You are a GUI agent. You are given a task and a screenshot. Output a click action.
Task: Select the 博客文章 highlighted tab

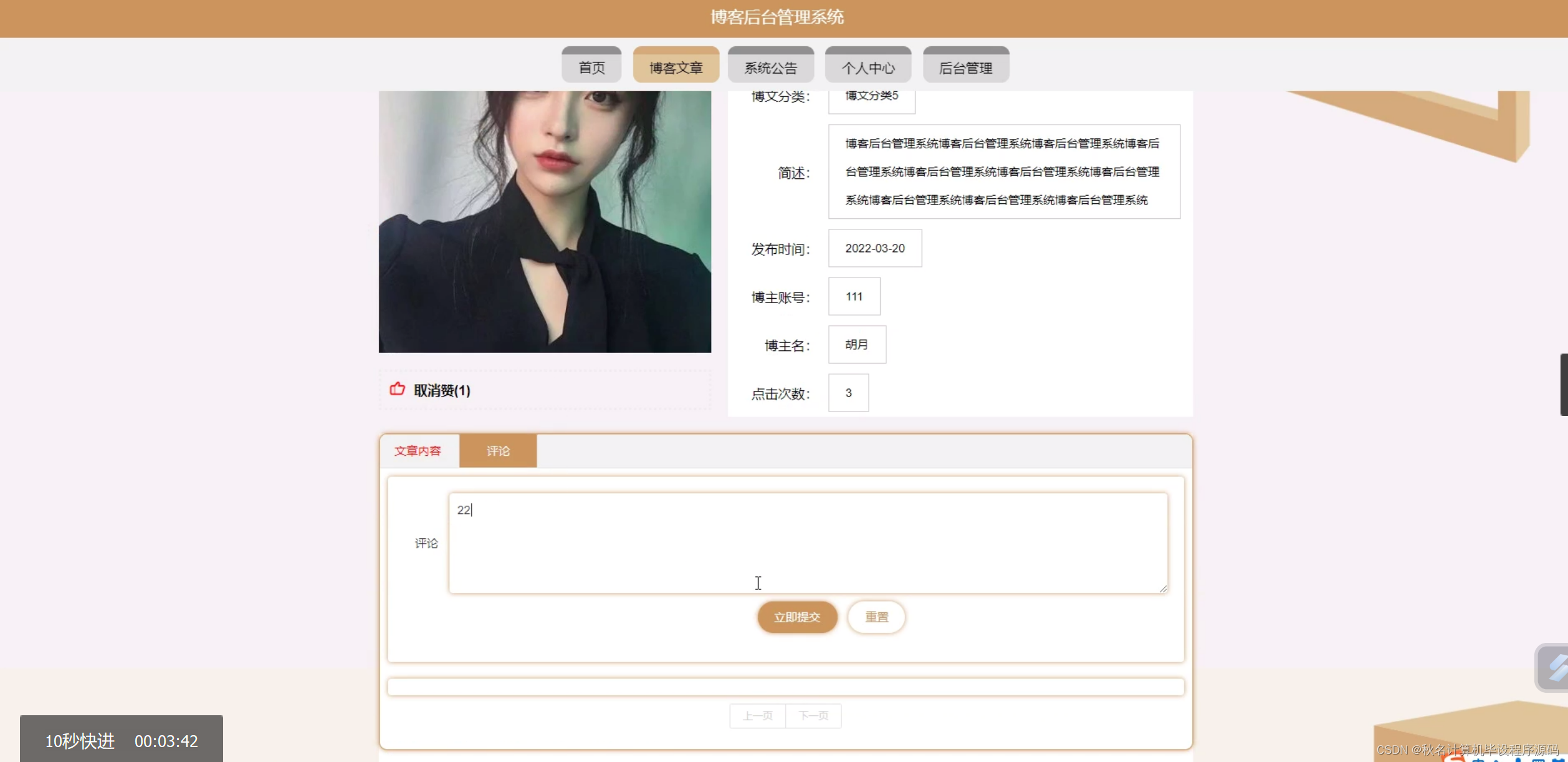(676, 65)
